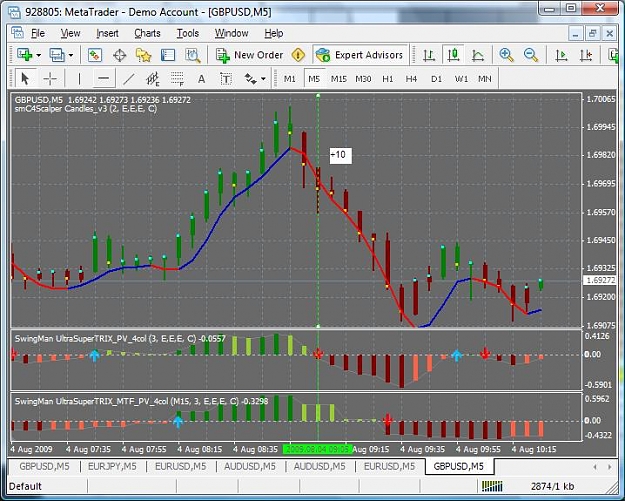Screen dimensions: 625x501
Task: Zoom in on the chart
Action: coord(506,55)
